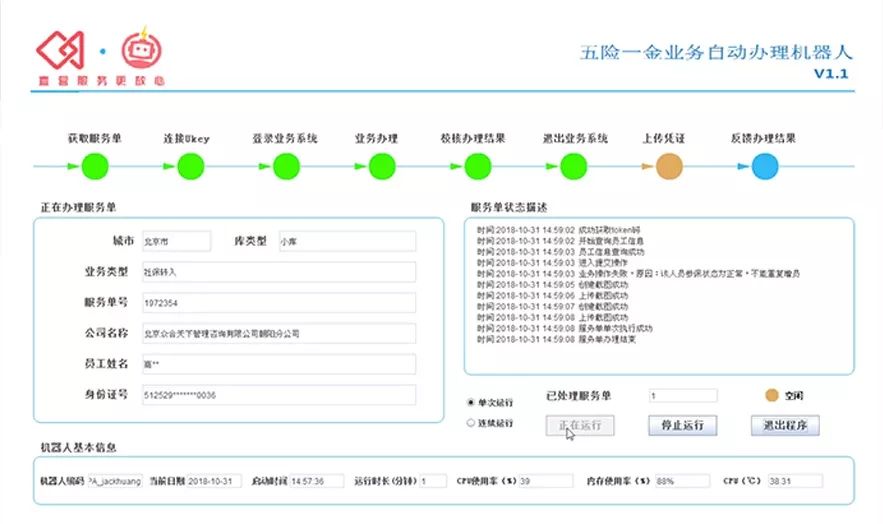Click the 正在运行 button
The height and width of the screenshot is (524, 883).
point(580,425)
